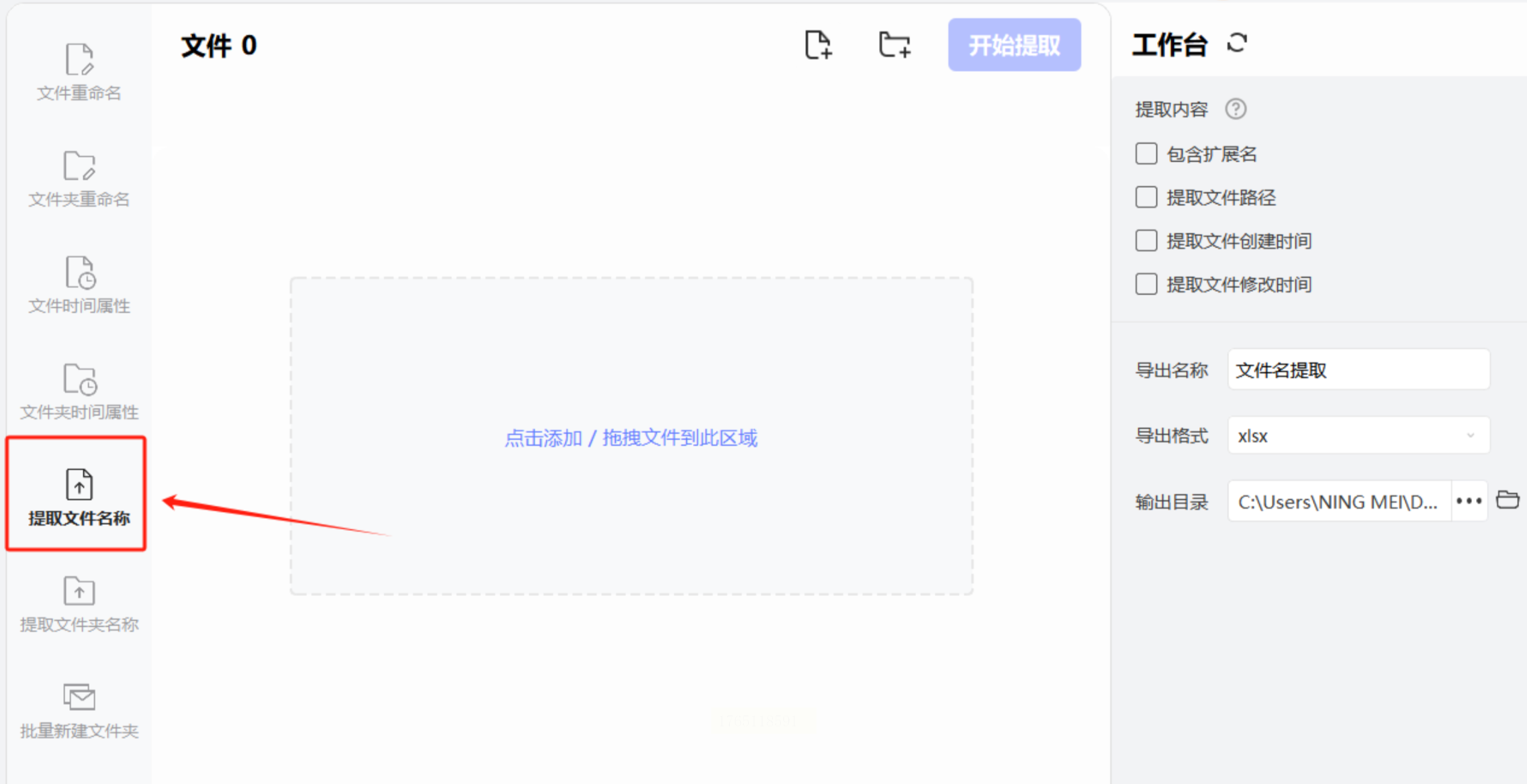Open output folder with the folder icon
The width and height of the screenshot is (1527, 784).
(1508, 500)
